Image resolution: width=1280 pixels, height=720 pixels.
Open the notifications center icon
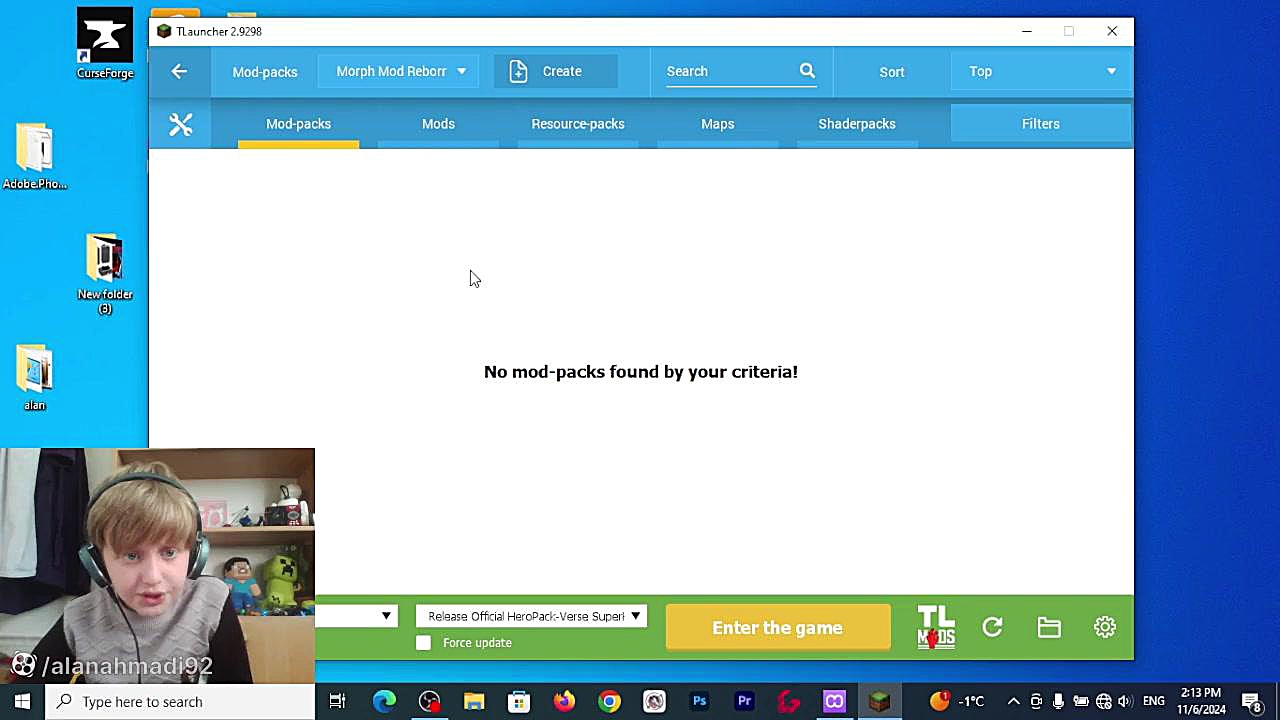1252,701
